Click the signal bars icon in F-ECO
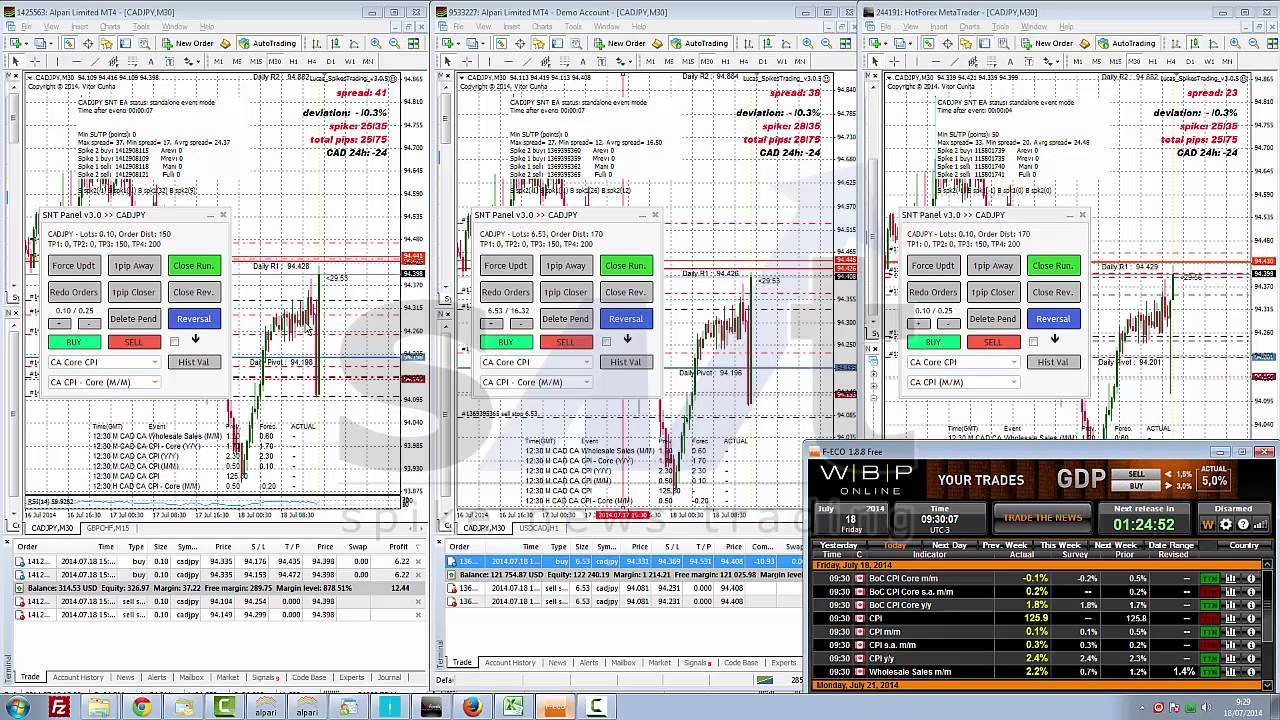 coord(1260,524)
